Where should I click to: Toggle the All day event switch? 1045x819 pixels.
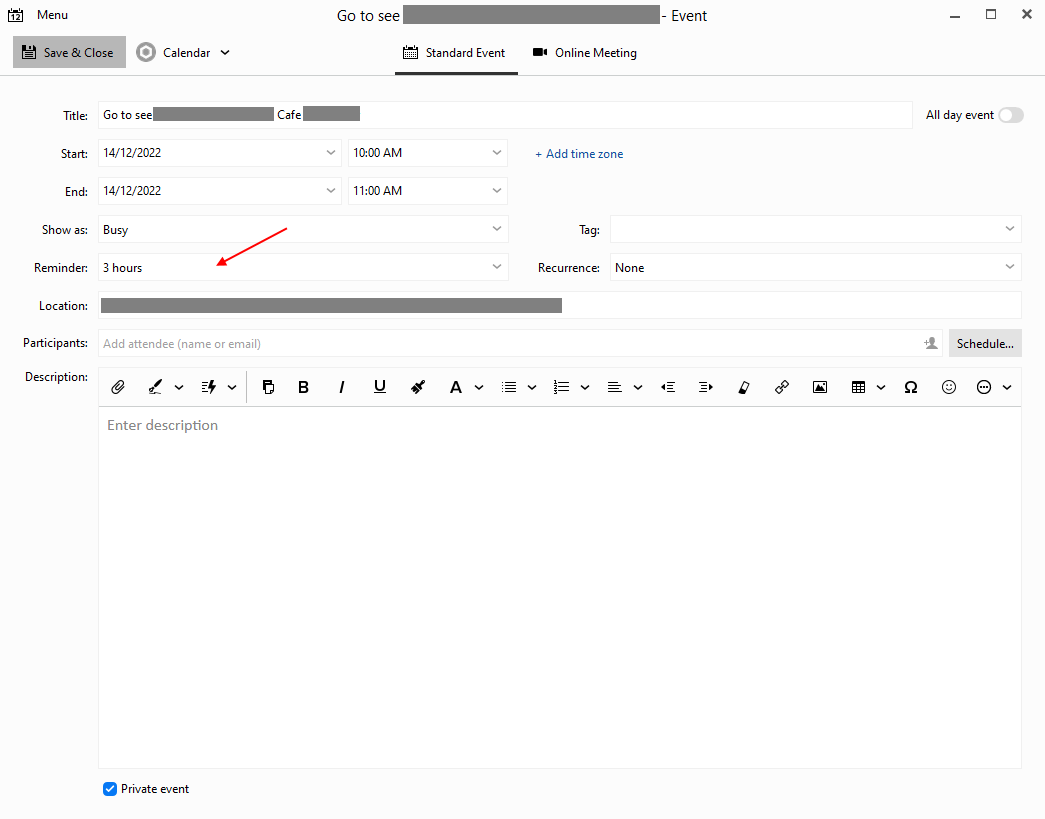coord(1010,115)
